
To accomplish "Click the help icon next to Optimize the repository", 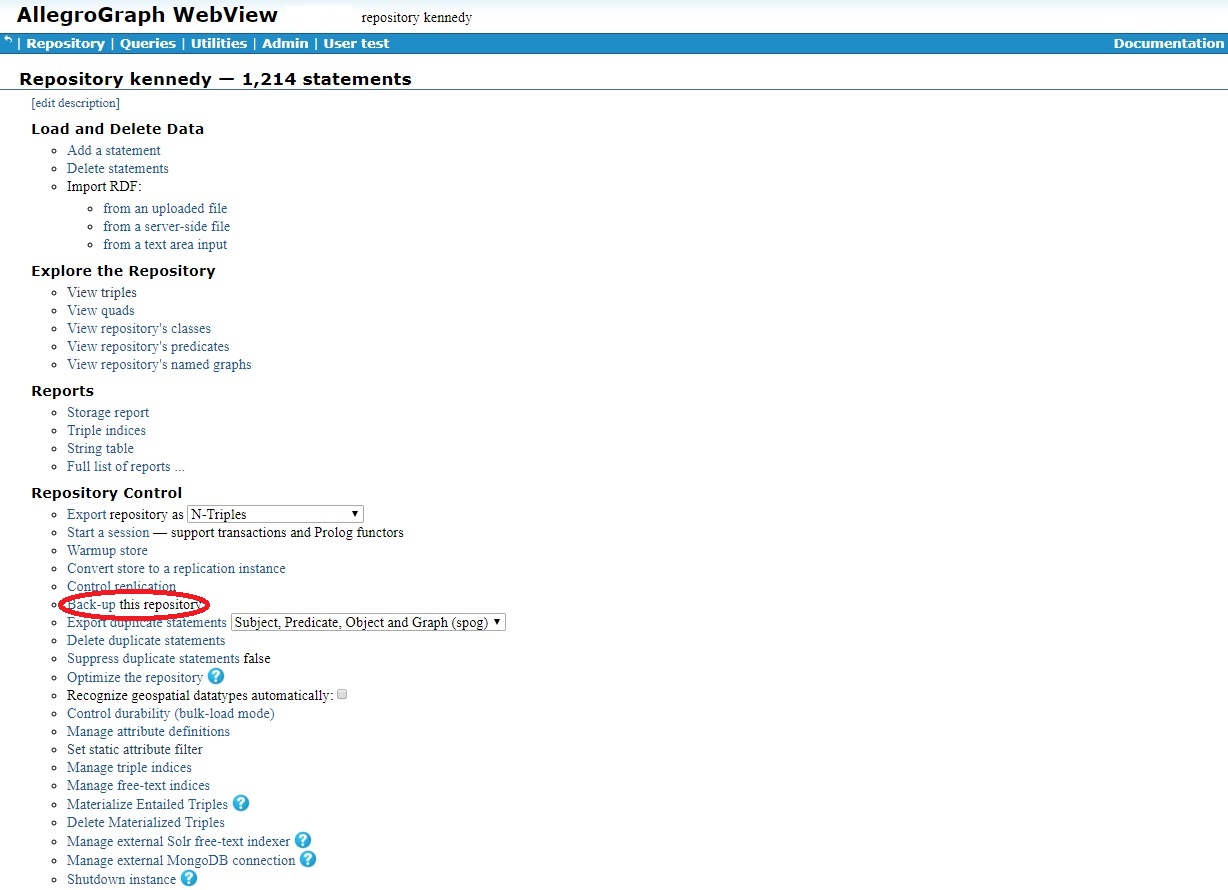I will point(216,677).
